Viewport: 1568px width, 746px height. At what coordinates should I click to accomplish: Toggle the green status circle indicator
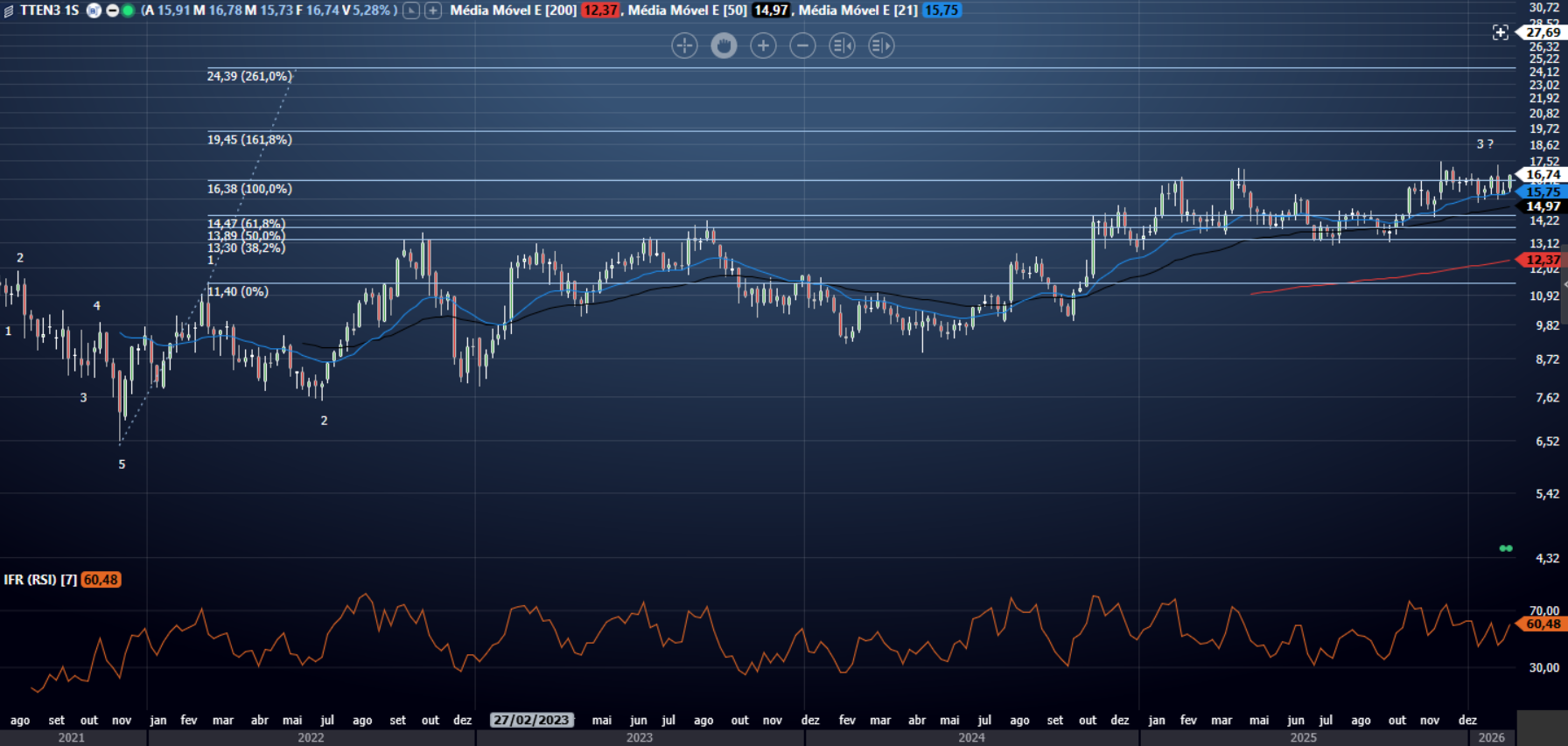129,10
